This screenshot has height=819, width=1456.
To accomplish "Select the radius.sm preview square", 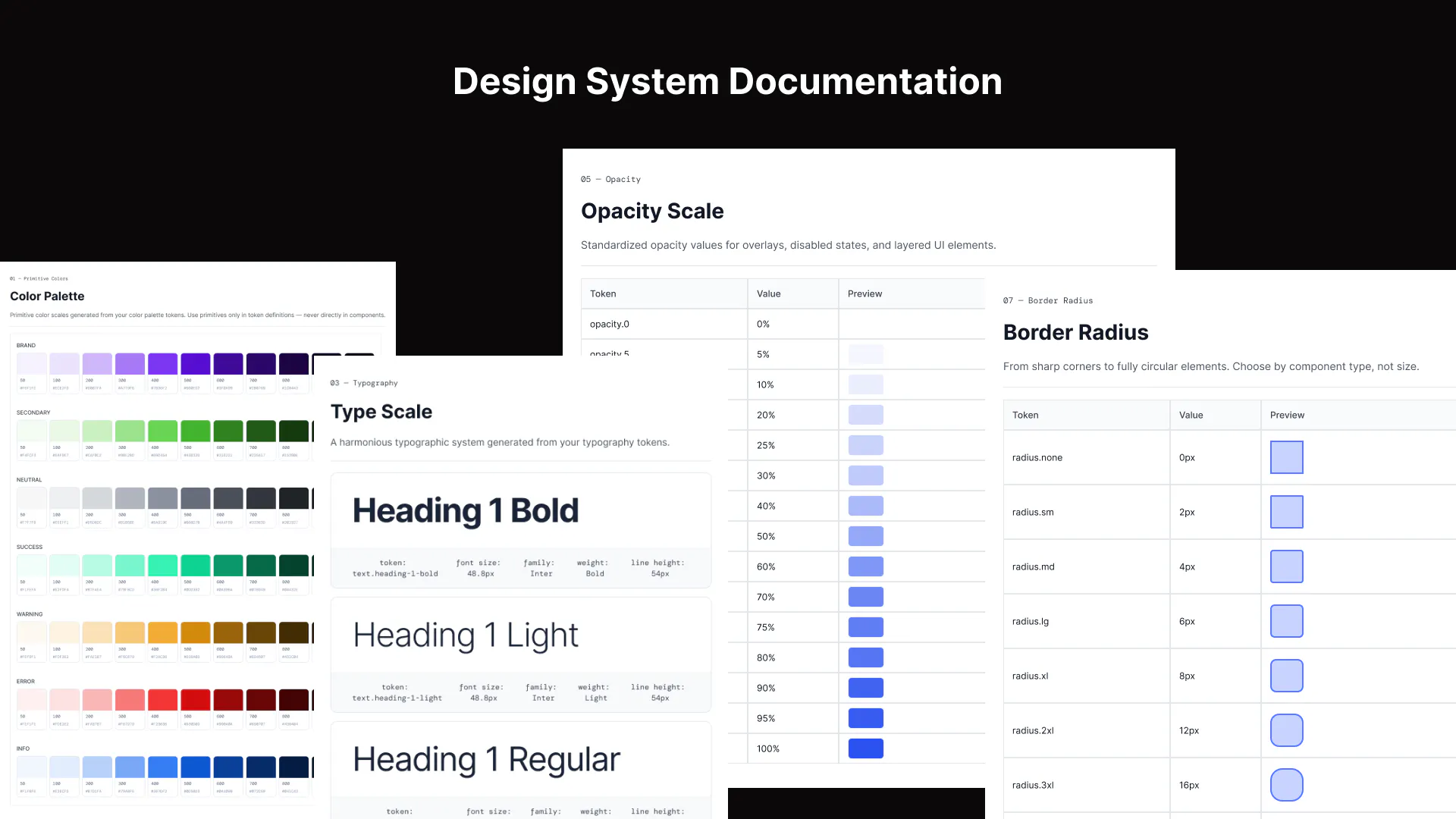I will [x=1287, y=512].
